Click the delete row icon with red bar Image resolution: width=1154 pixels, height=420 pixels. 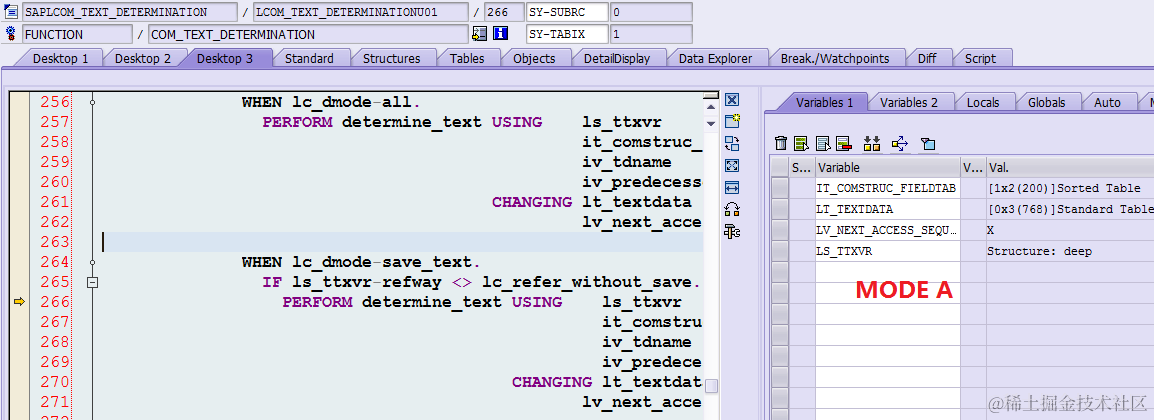click(843, 143)
